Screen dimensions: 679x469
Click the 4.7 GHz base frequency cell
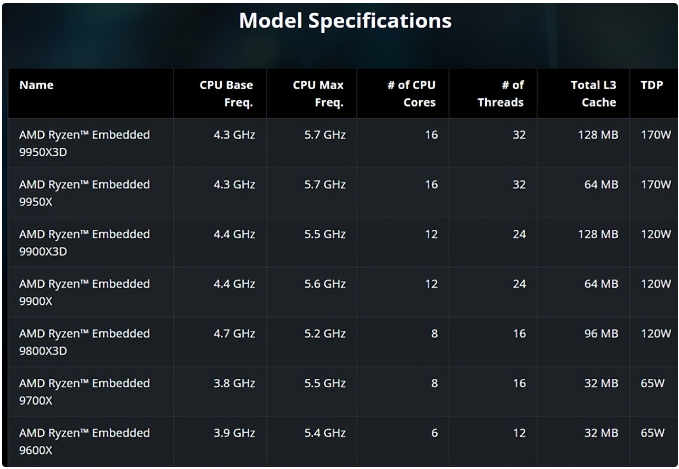pos(234,333)
